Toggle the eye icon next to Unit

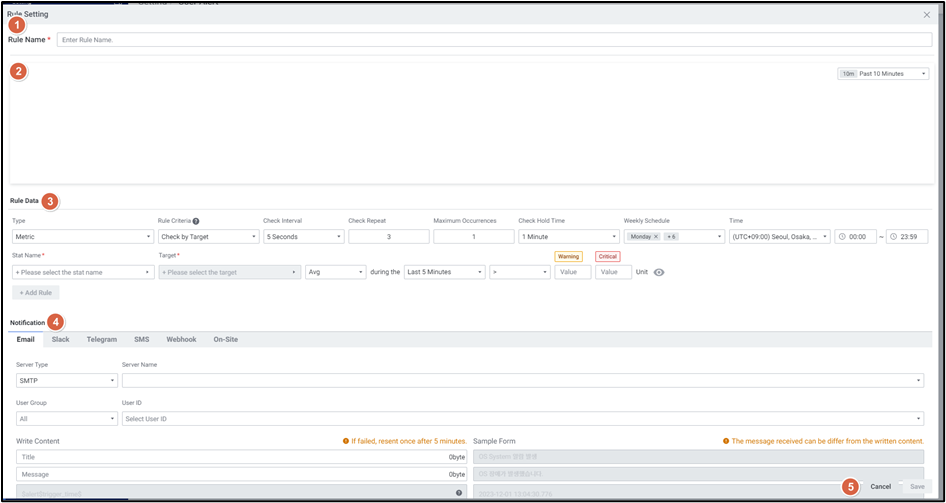click(x=659, y=272)
